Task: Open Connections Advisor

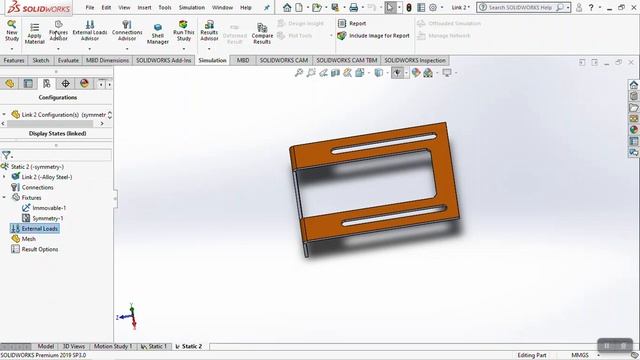Action: tap(127, 31)
